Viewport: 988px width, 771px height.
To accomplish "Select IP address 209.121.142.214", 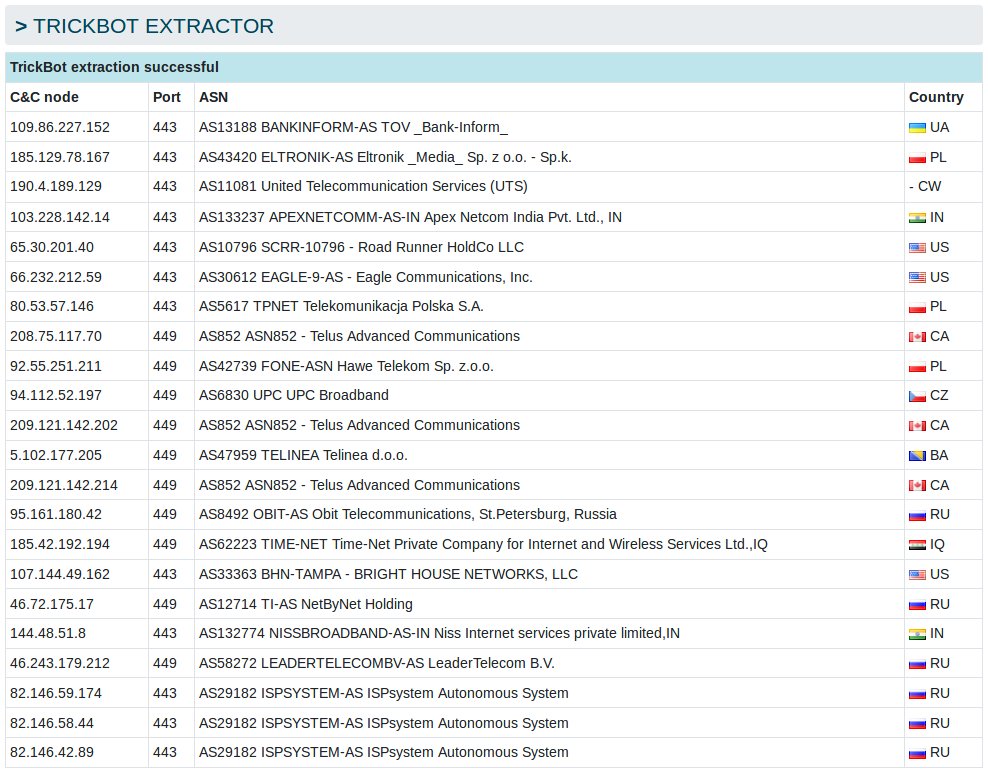I will 64,485.
